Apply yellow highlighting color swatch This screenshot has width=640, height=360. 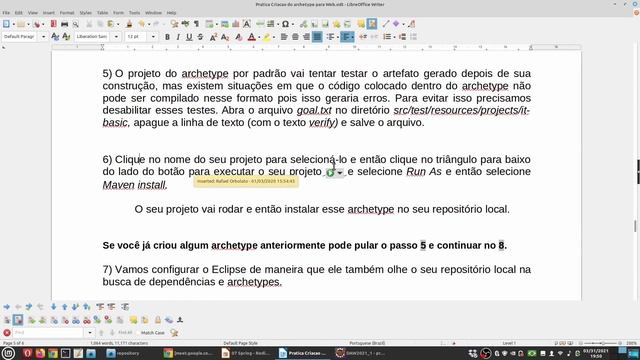coord(267,37)
